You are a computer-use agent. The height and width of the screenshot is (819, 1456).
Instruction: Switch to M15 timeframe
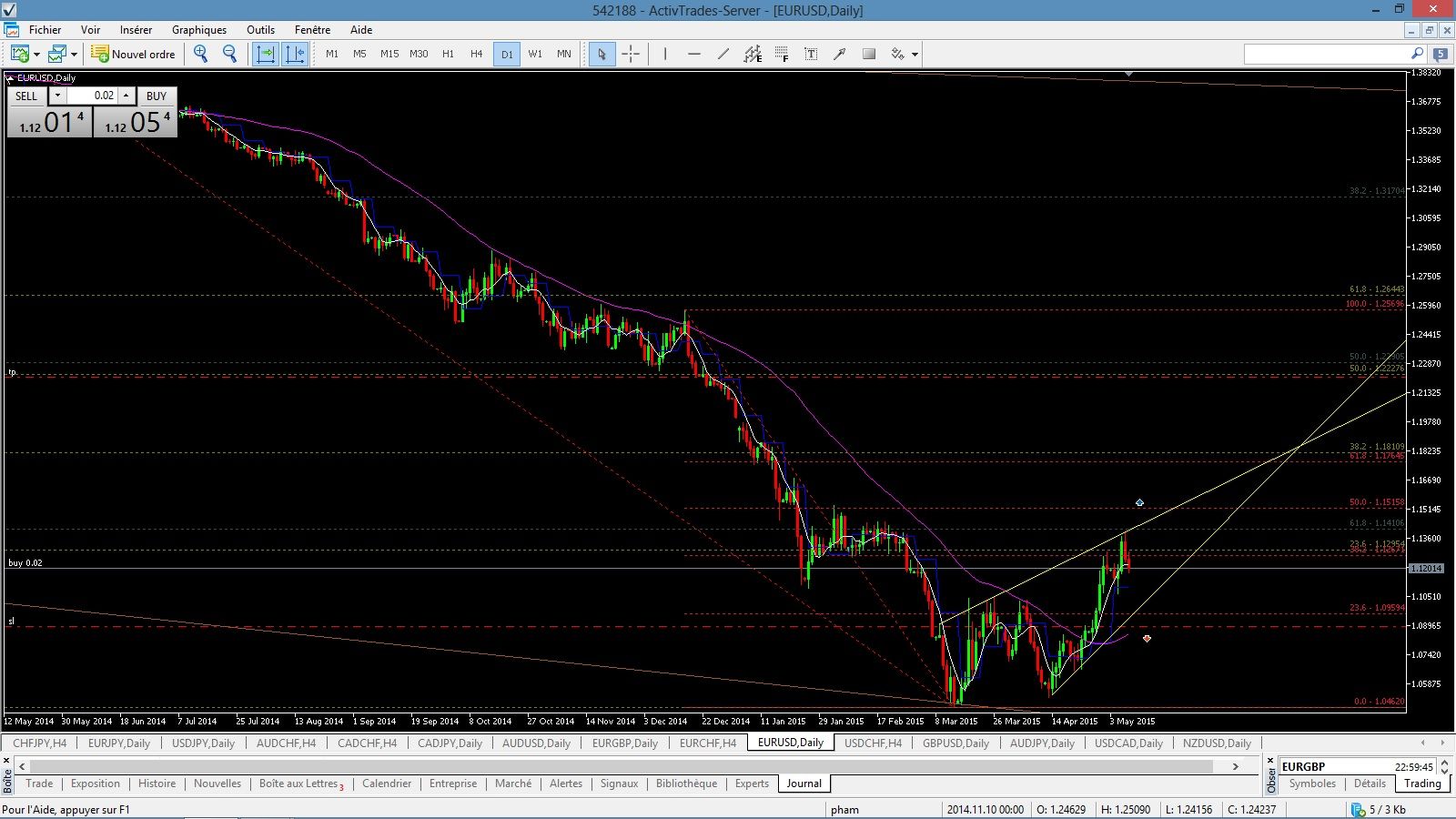(x=389, y=54)
